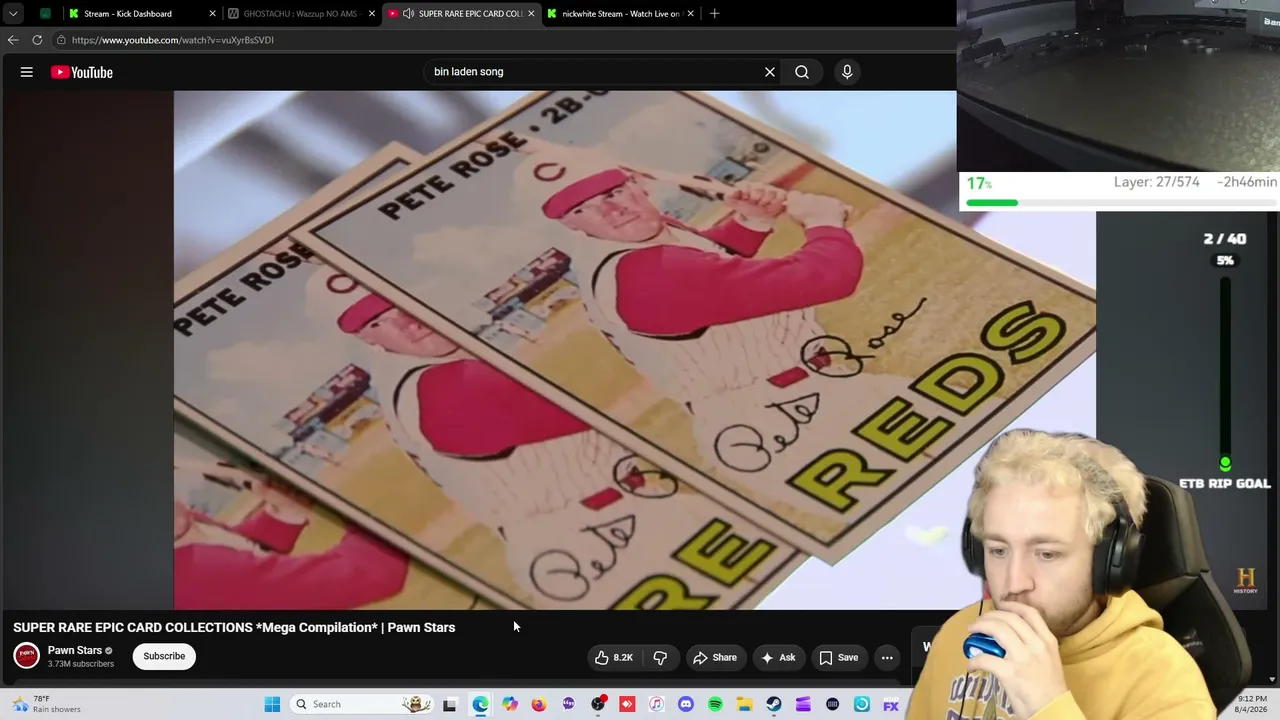Close the SUPER RARE EPIC CARD tab
This screenshot has width=1280, height=720.
point(531,14)
